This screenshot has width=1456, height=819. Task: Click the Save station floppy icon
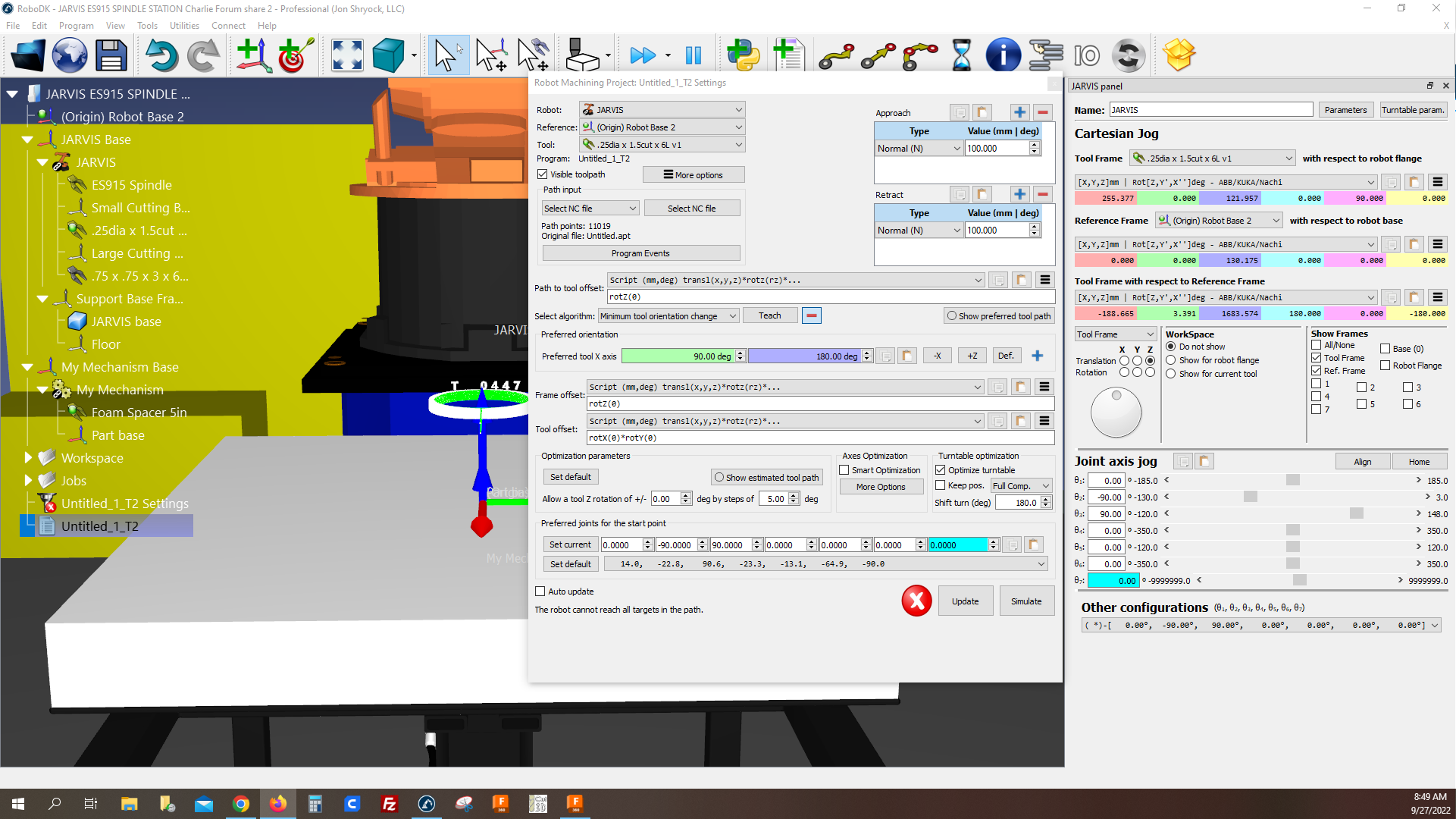click(x=111, y=55)
